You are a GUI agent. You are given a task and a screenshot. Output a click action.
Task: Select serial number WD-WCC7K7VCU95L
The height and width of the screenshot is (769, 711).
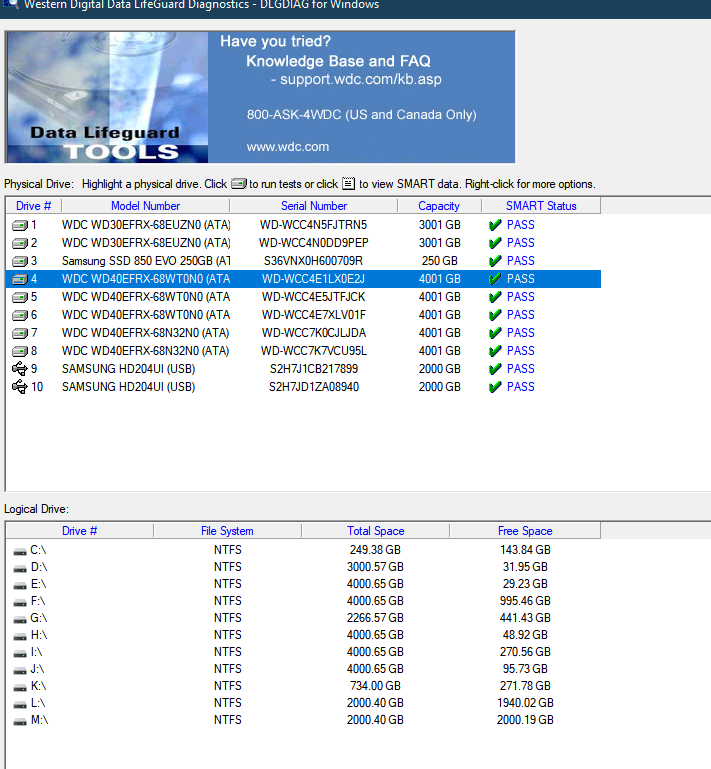[x=313, y=351]
